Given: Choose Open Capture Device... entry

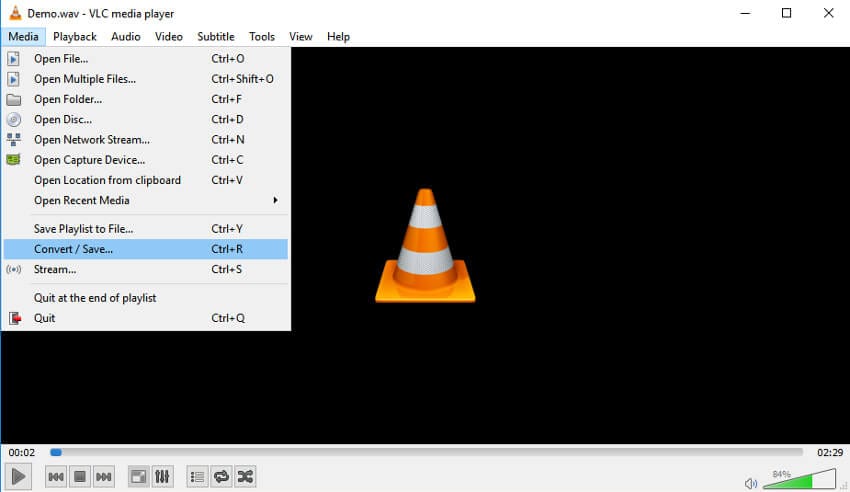Looking at the screenshot, I should [145, 160].
